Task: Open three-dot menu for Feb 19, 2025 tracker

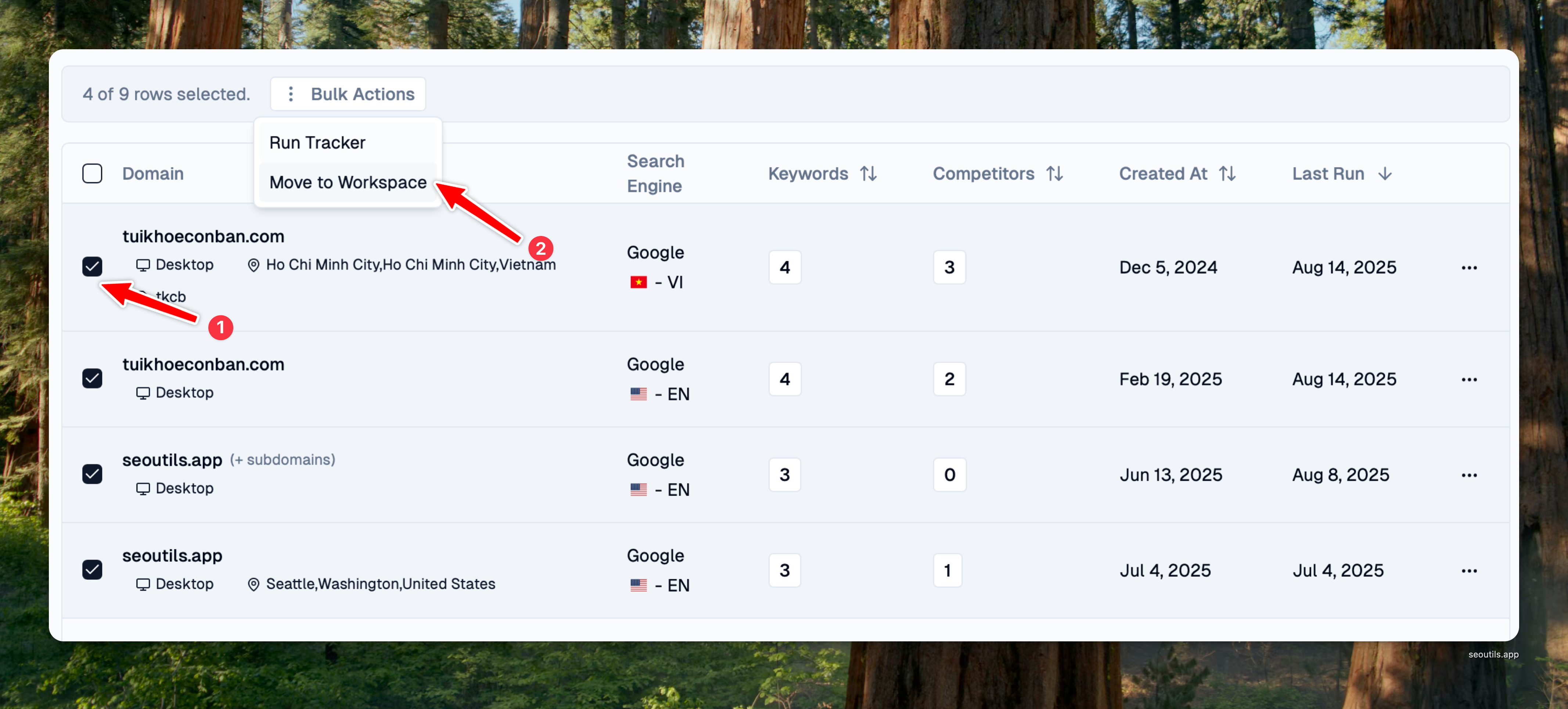Action: (x=1469, y=379)
